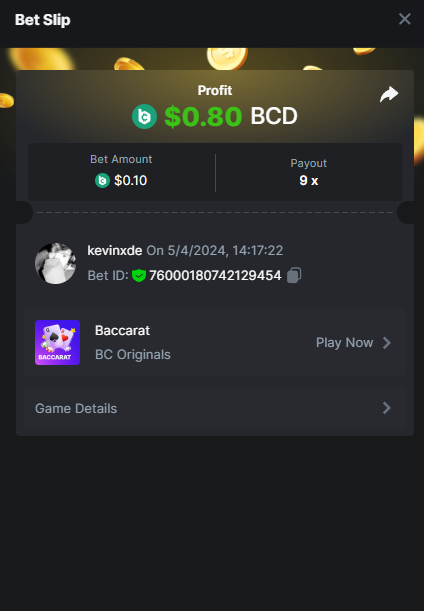Click the share arrow icon
Screen dimensions: 424x611
389,94
